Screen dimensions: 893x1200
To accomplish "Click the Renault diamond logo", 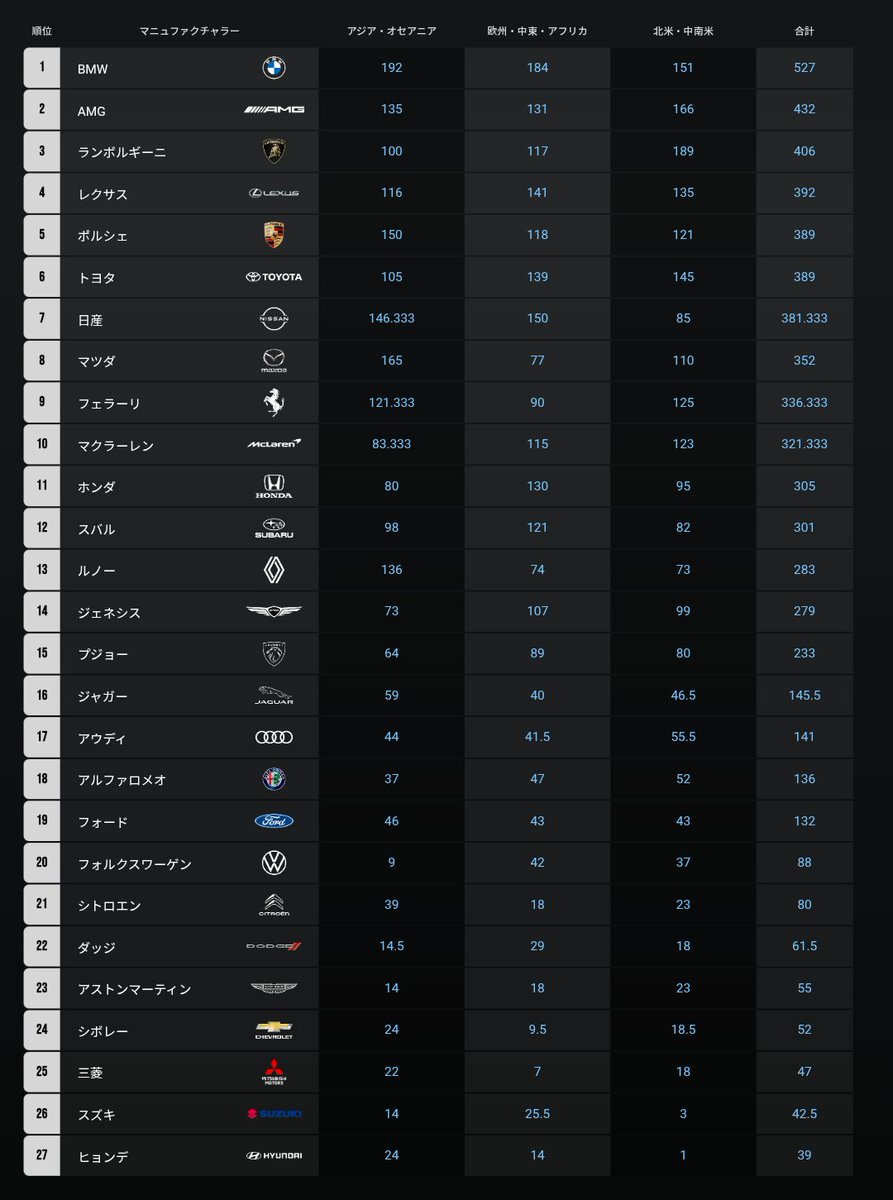I will click(274, 570).
